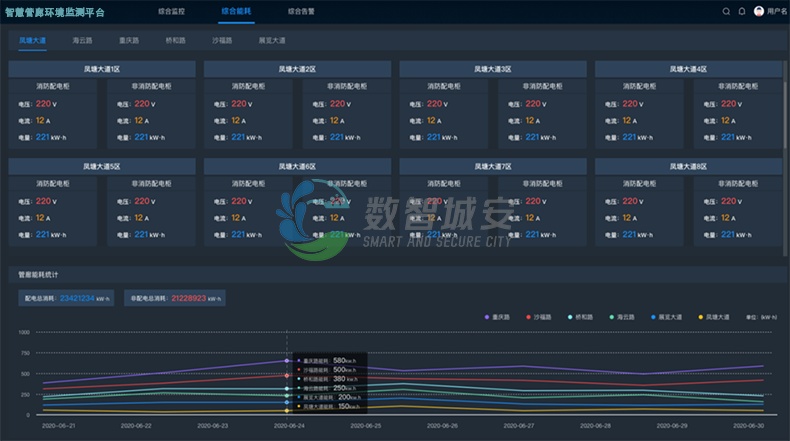Open the 用户名 account menu
Image resolution: width=790 pixels, height=441 pixels.
(777, 11)
